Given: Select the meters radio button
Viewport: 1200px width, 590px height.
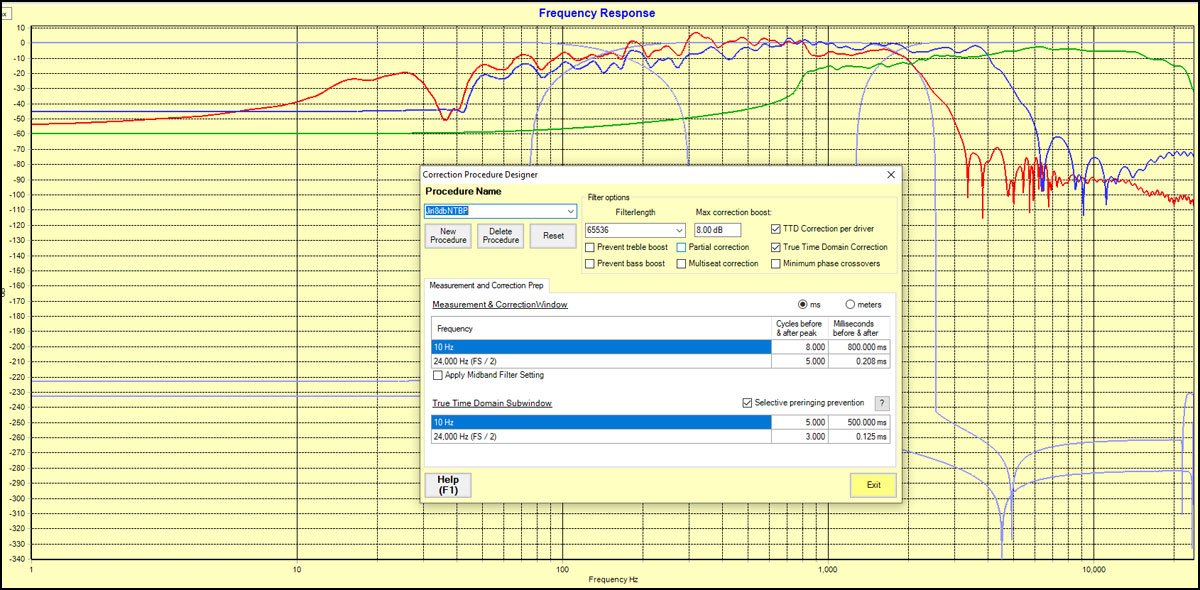Looking at the screenshot, I should coord(851,304).
